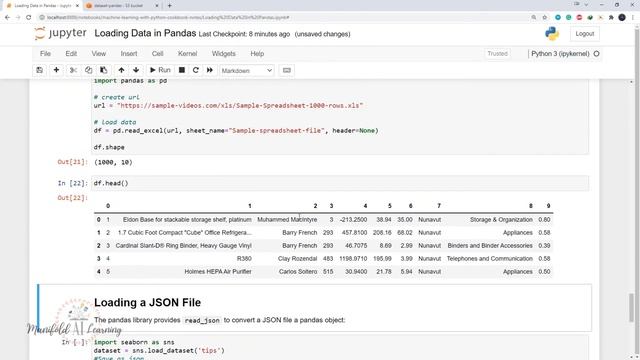The height and width of the screenshot is (360, 640).
Task: Open the Kernel menu
Action: pos(187,53)
